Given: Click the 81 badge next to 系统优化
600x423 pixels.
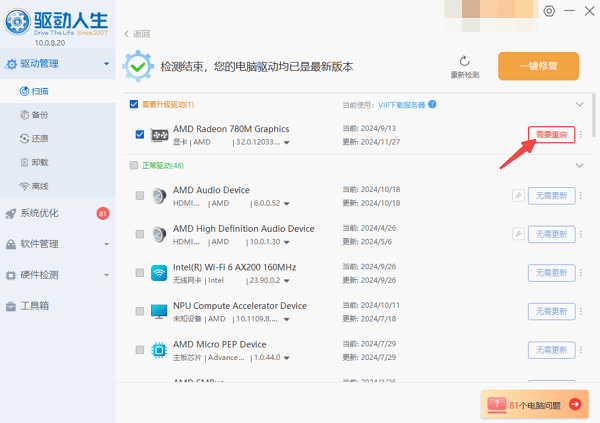Looking at the screenshot, I should (103, 213).
